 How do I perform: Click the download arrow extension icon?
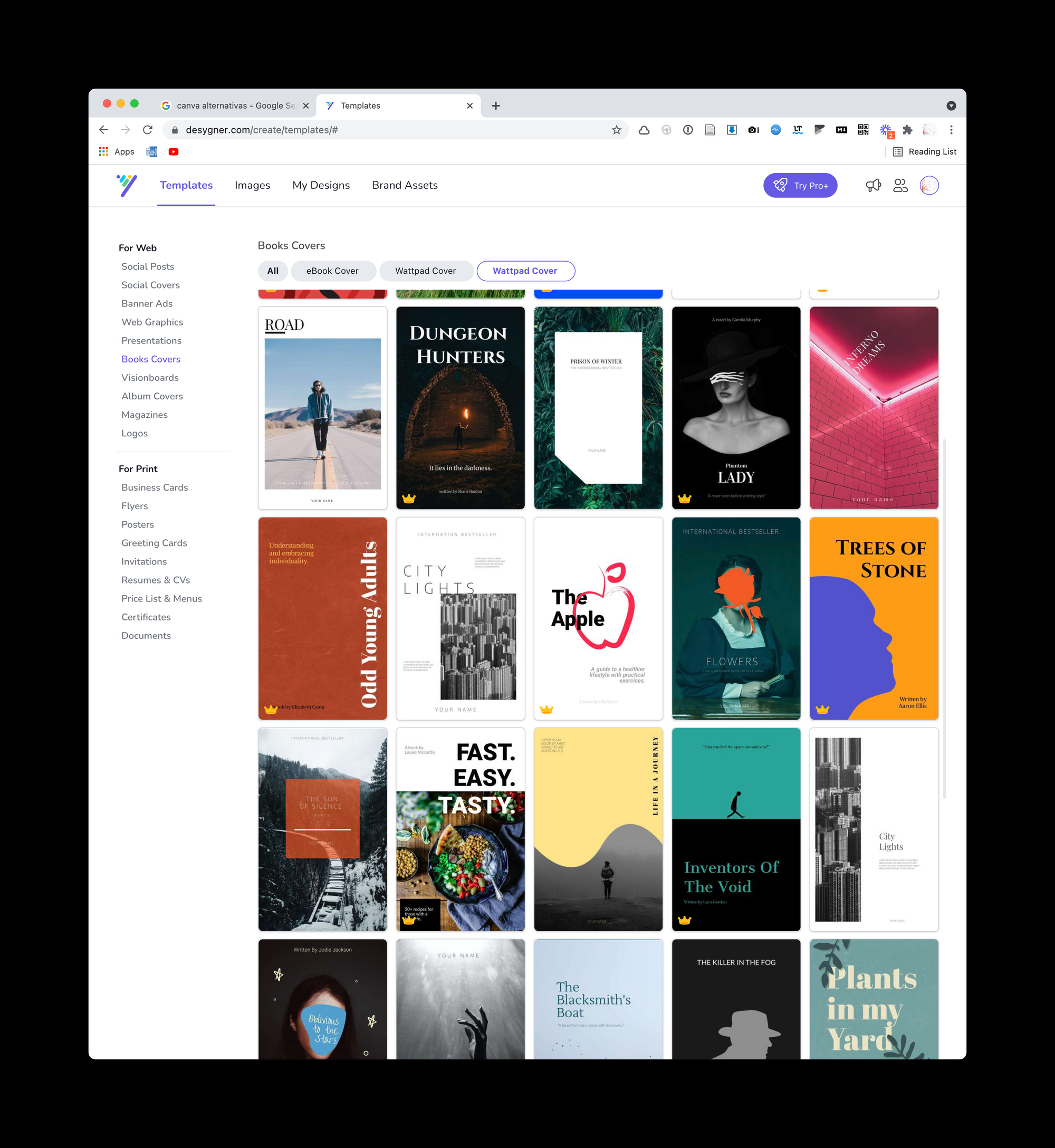pos(731,130)
